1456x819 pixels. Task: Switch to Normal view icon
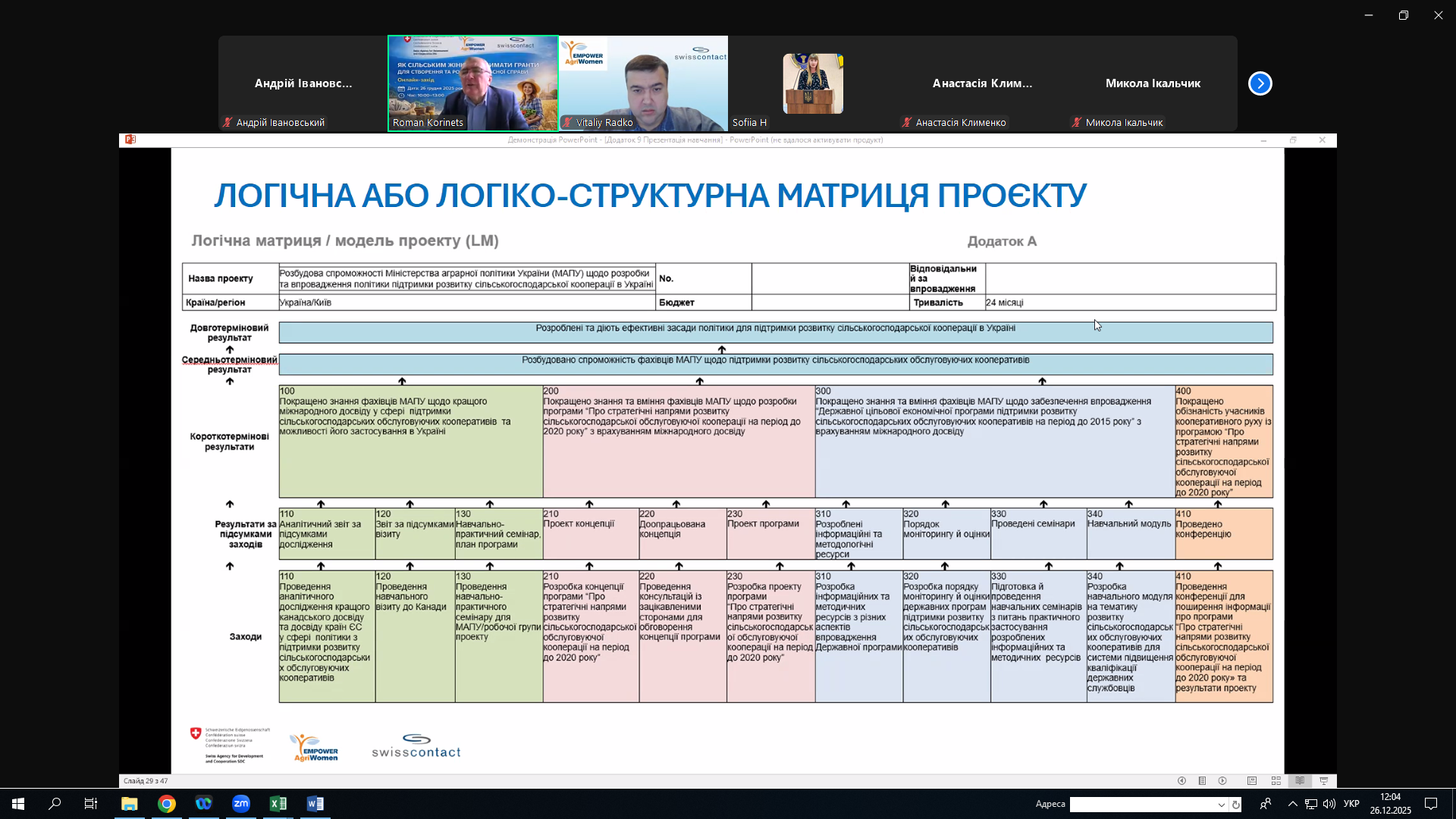(1252, 781)
